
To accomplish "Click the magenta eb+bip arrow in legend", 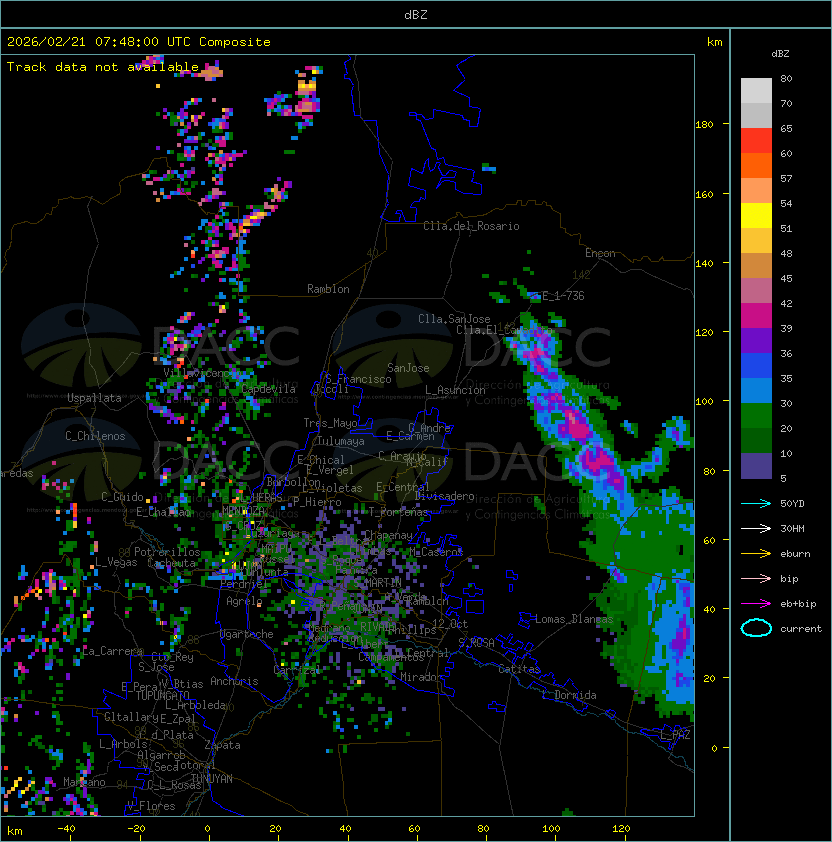I will coord(756,604).
